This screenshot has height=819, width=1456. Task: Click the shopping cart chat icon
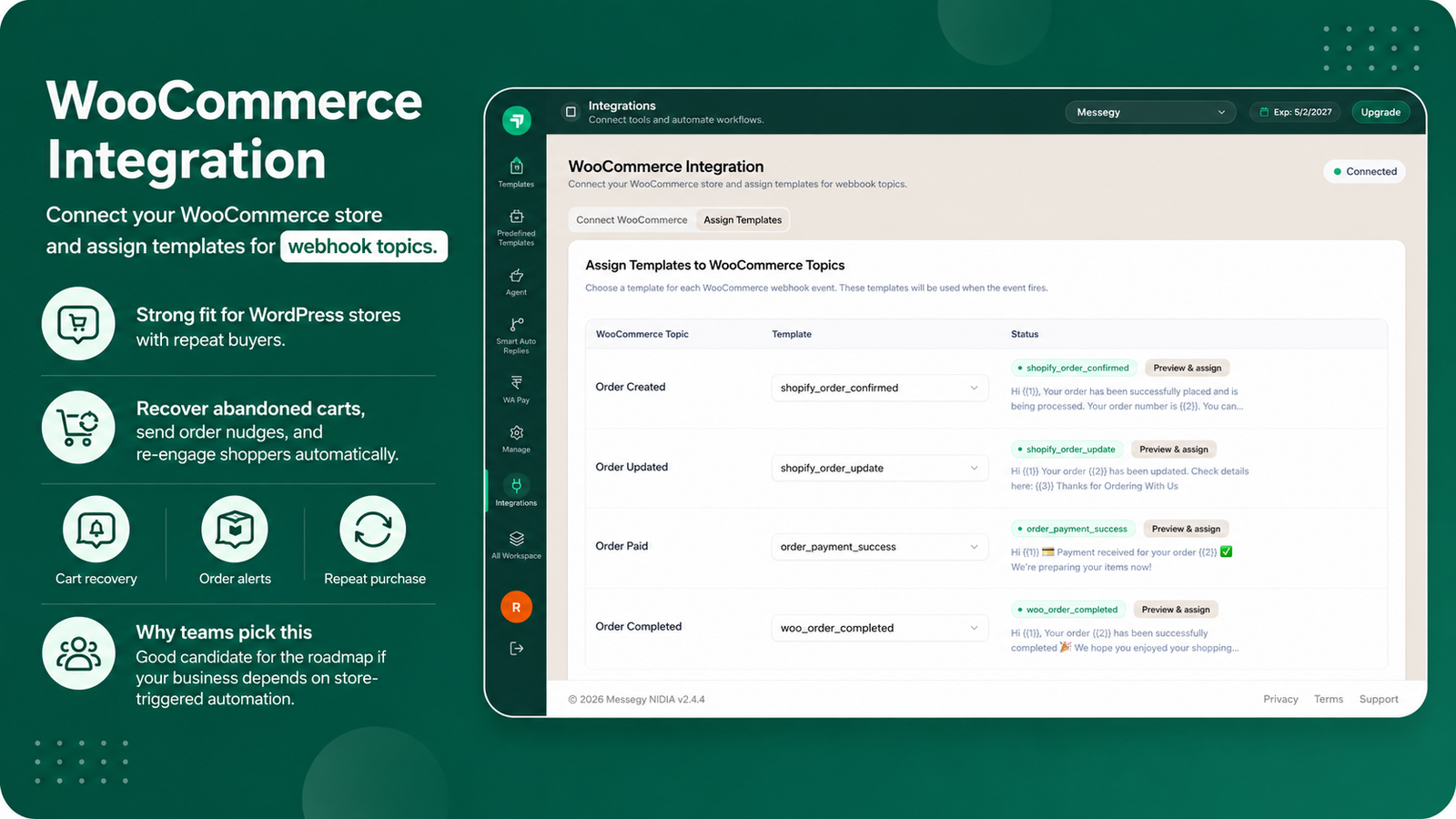tap(78, 323)
